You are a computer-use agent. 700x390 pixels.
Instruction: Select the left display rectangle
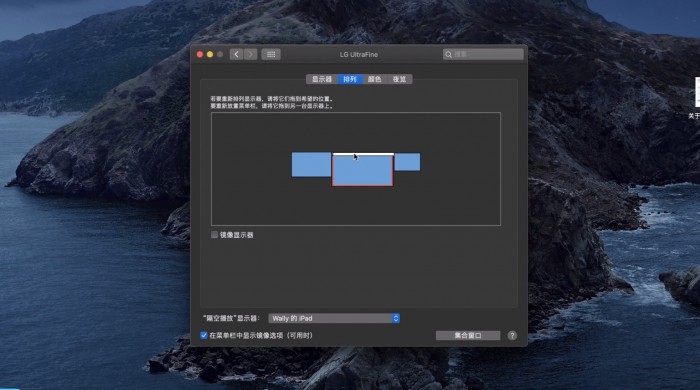[x=311, y=165]
